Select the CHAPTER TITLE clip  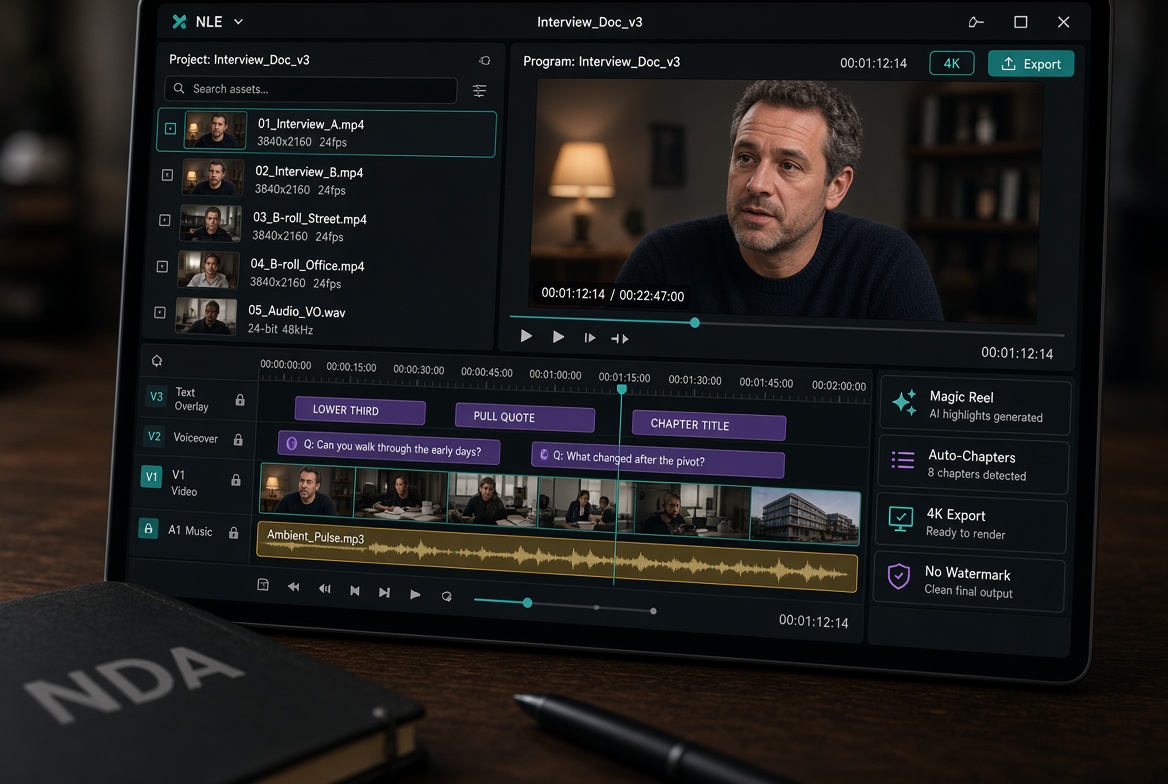[708, 425]
